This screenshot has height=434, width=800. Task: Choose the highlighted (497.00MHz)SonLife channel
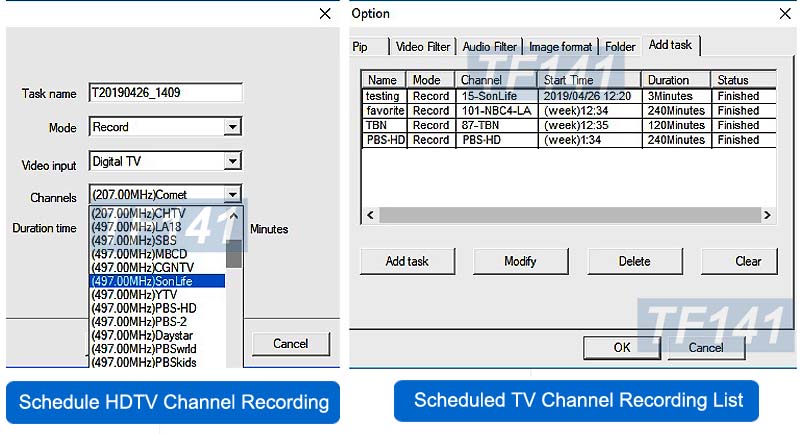(x=157, y=281)
